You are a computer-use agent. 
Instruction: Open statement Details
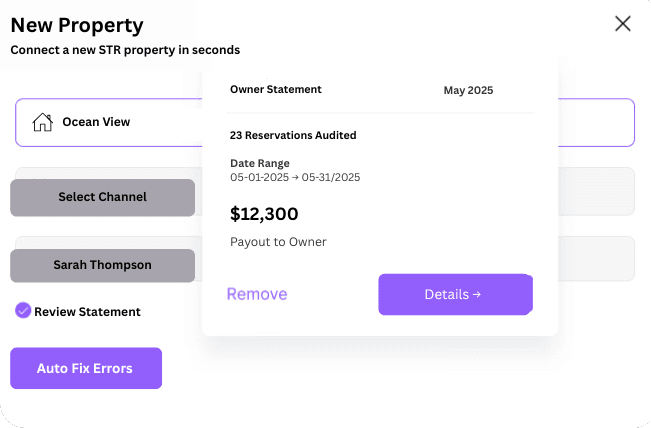pyautogui.click(x=454, y=294)
